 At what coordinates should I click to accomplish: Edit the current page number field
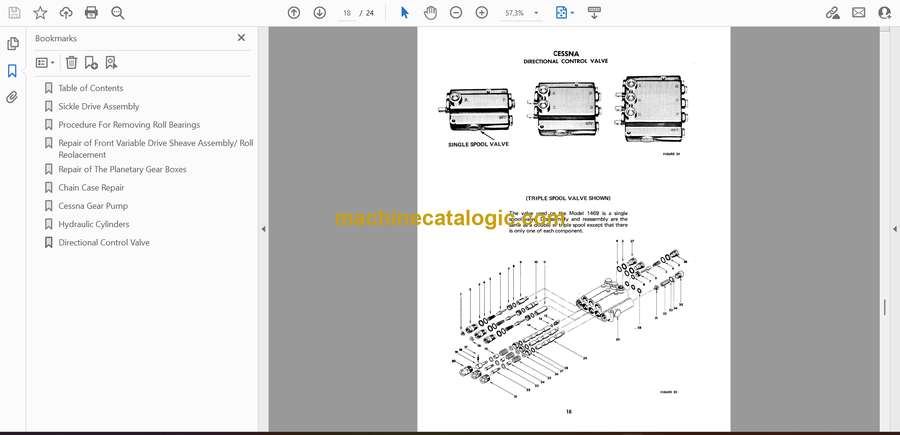click(x=347, y=13)
